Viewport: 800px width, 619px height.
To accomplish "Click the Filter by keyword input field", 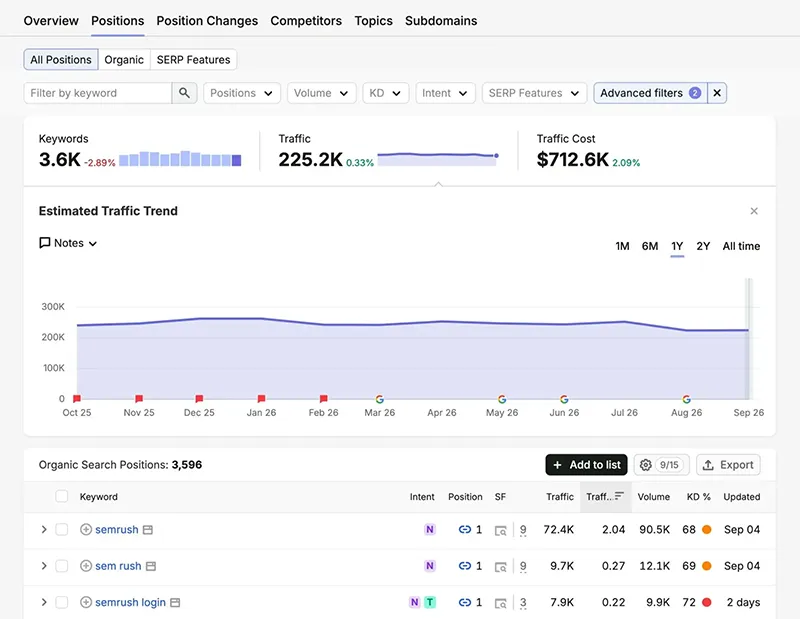I will pyautogui.click(x=97, y=93).
